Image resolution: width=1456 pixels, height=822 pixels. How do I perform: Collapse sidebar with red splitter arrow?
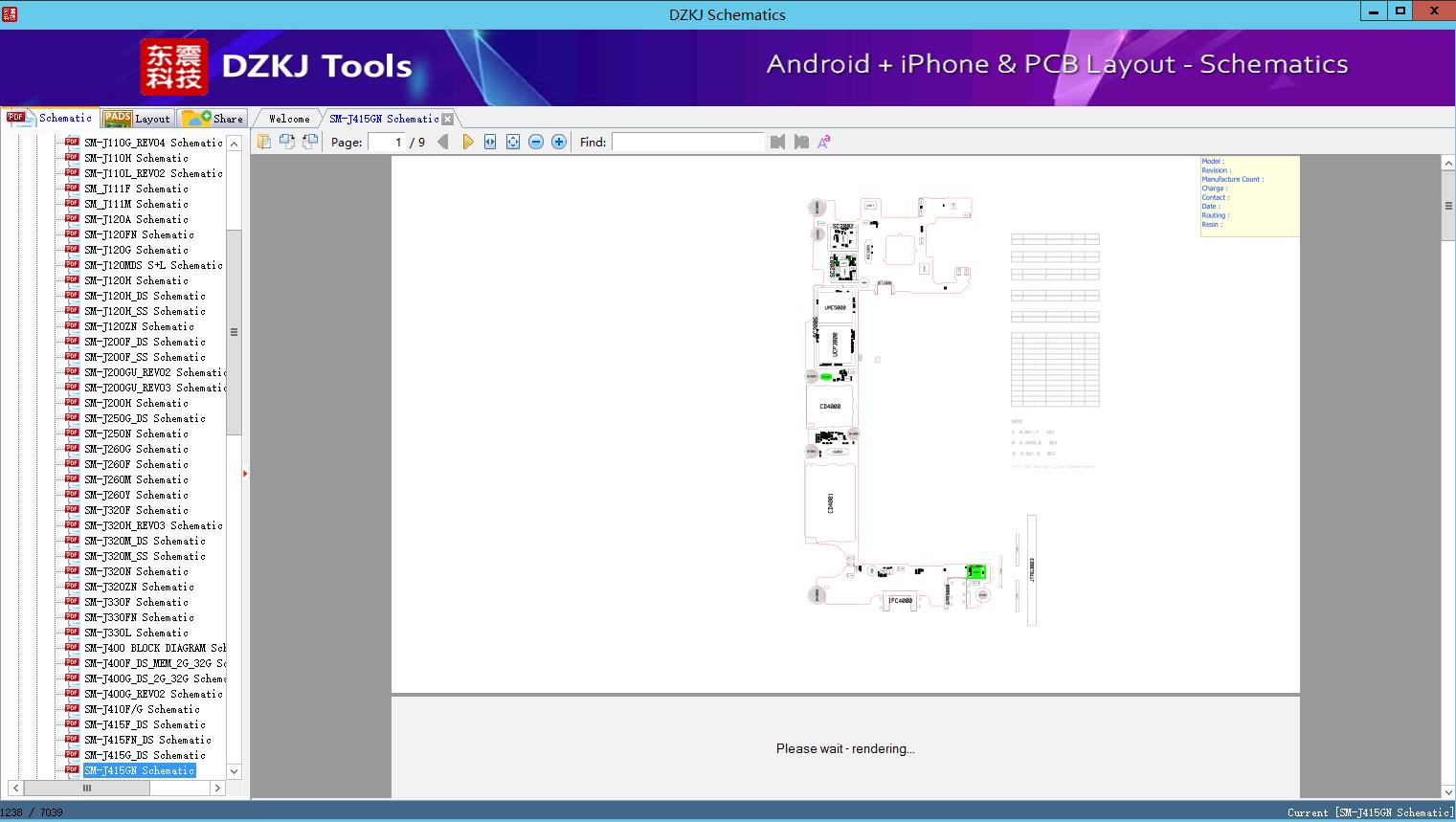pos(245,474)
